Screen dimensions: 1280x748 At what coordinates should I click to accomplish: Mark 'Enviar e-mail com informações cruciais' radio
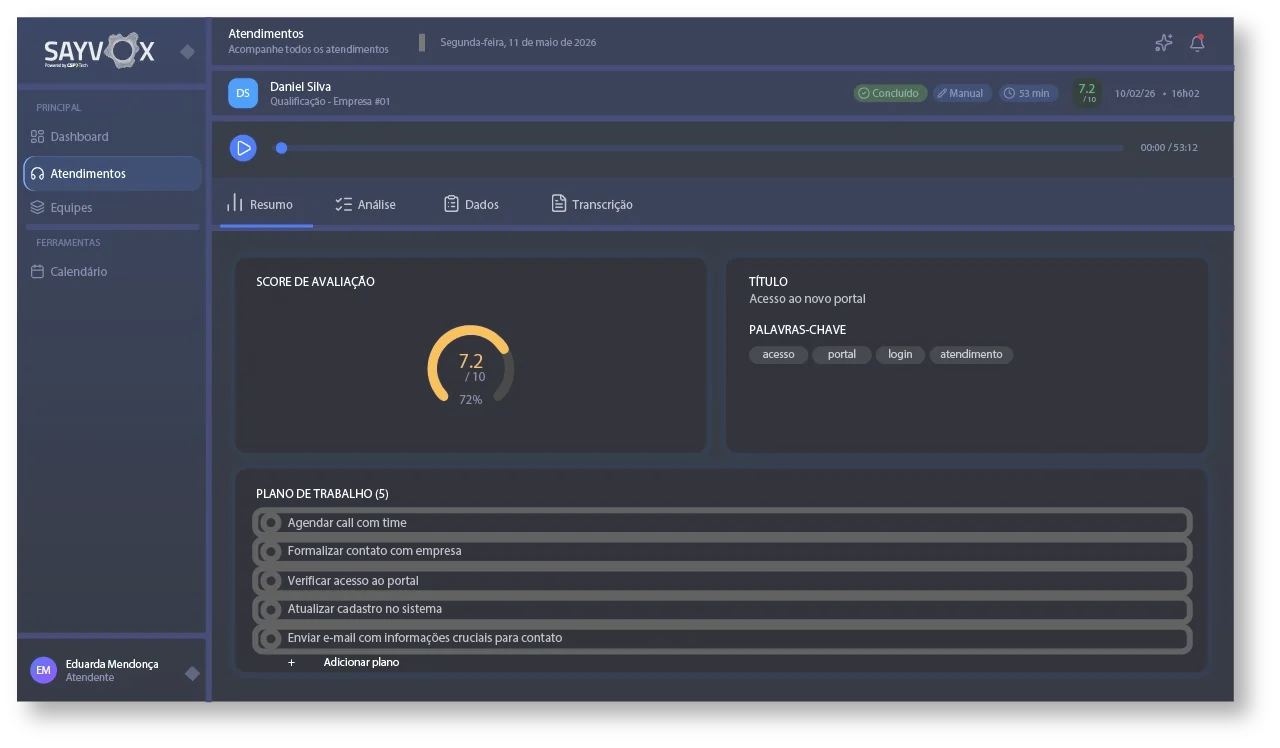(270, 638)
